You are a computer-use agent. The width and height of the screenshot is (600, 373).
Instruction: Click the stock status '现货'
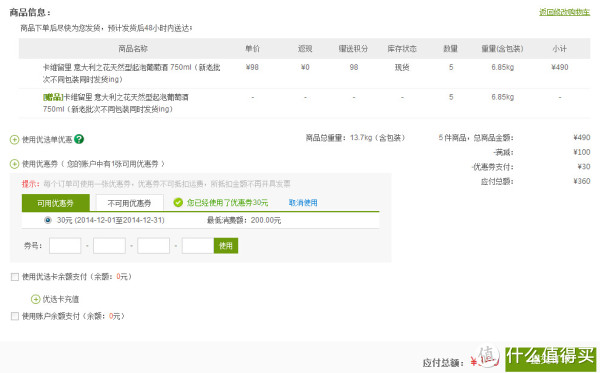402,67
